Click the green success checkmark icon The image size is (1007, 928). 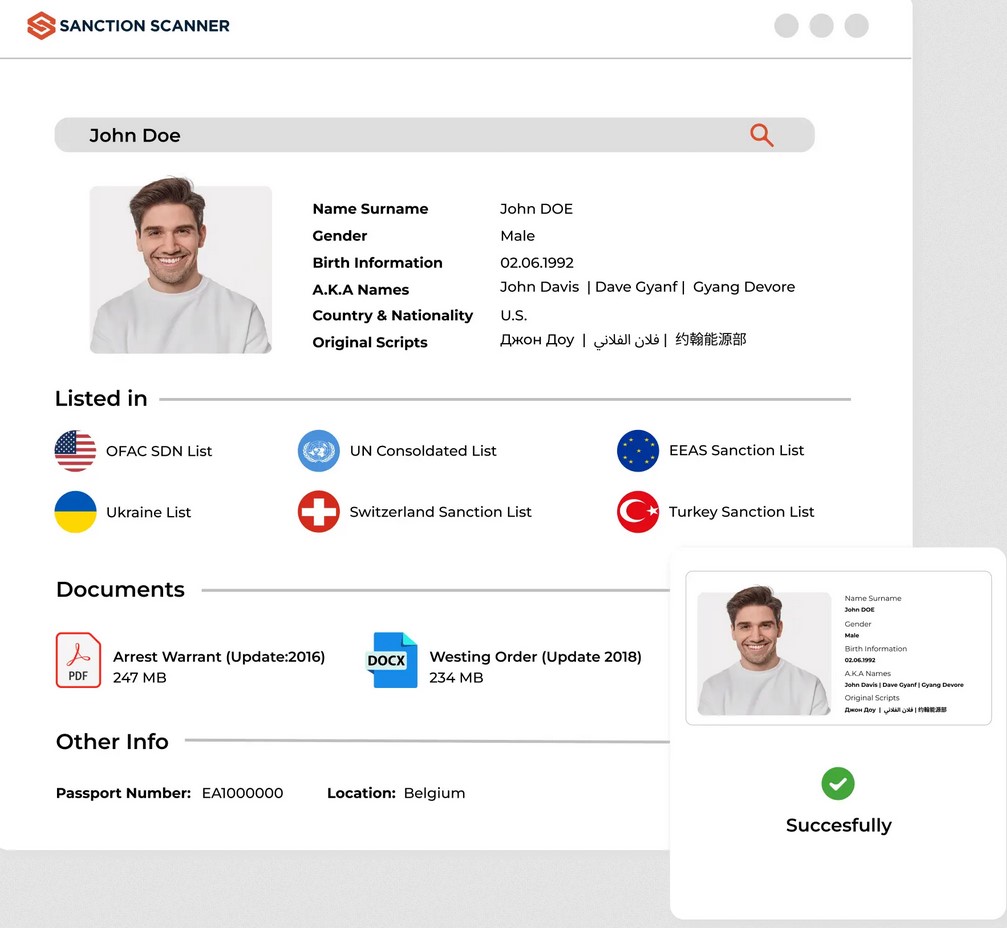pos(838,783)
